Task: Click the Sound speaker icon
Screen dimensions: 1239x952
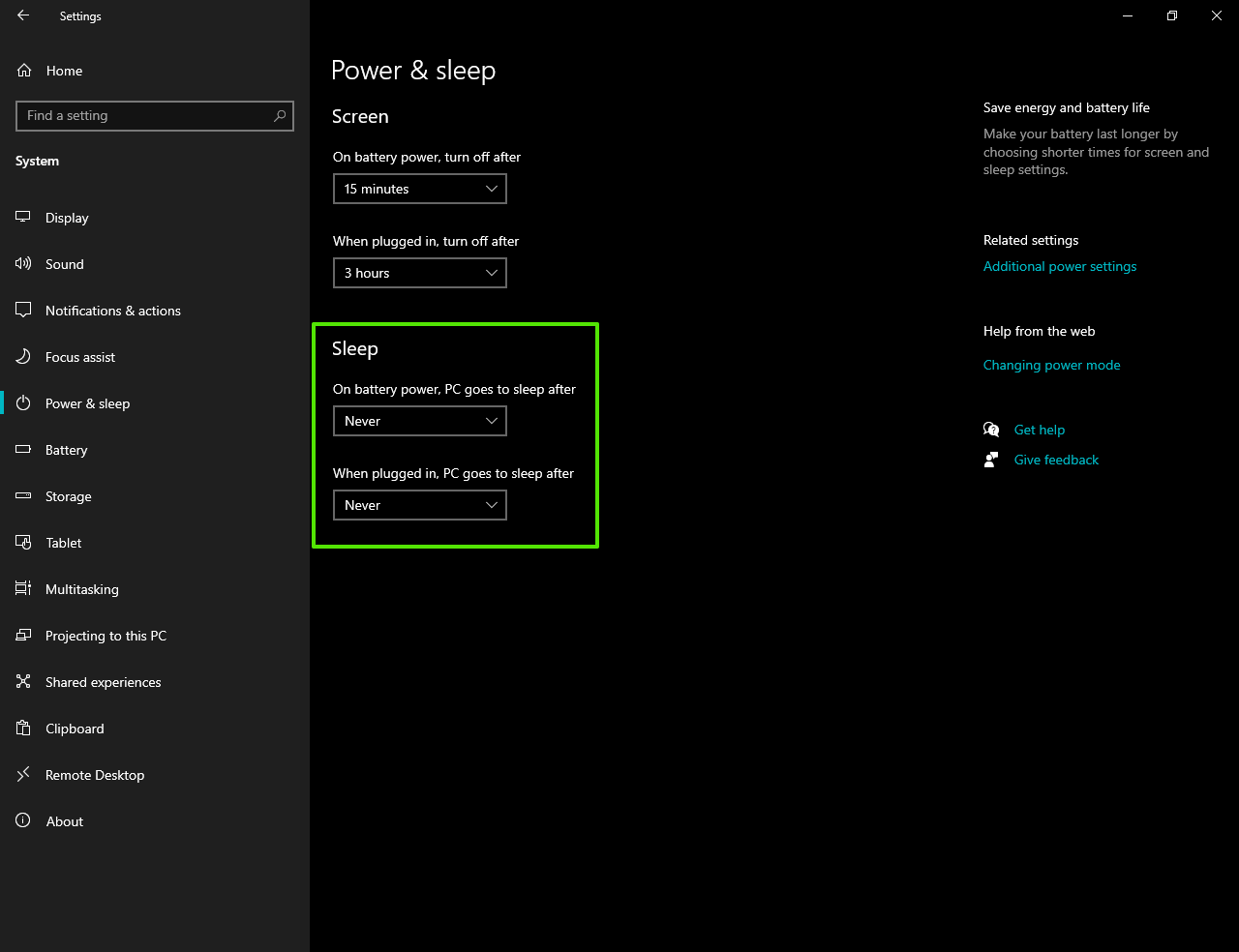Action: tap(23, 264)
